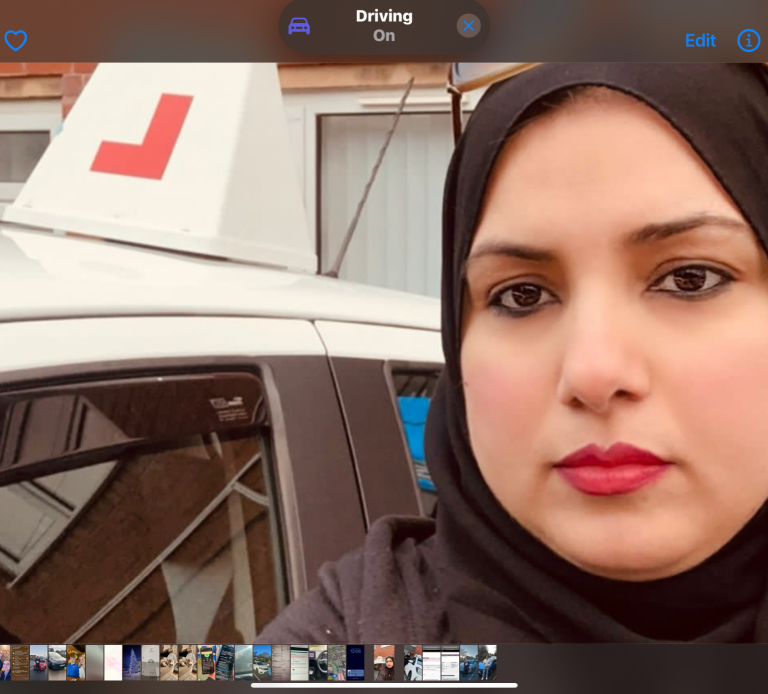Select the hand holding phone thumbnail

click(206, 663)
